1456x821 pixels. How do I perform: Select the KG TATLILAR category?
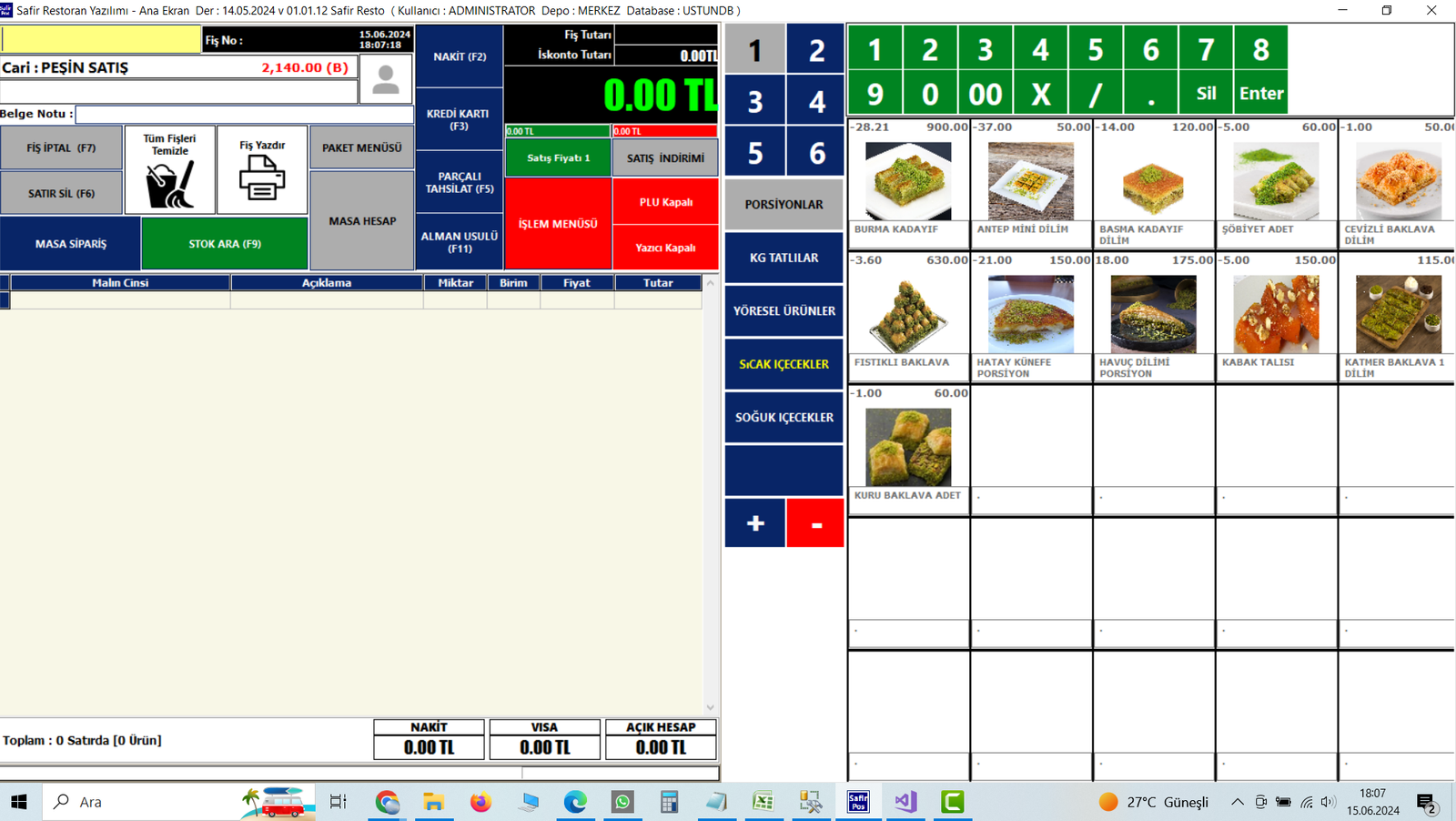tap(784, 258)
